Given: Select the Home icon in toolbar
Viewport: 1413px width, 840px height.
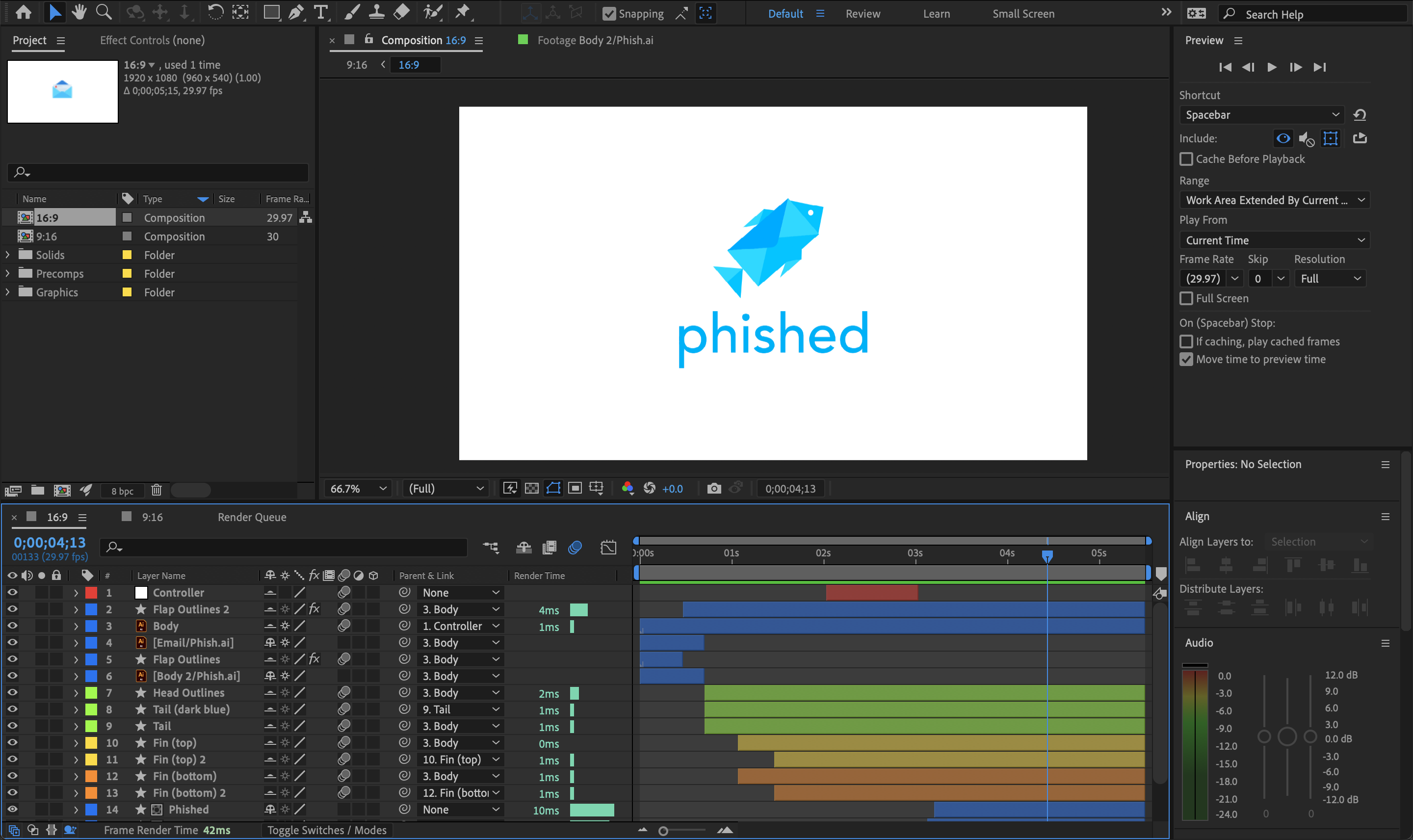Looking at the screenshot, I should pos(23,12).
